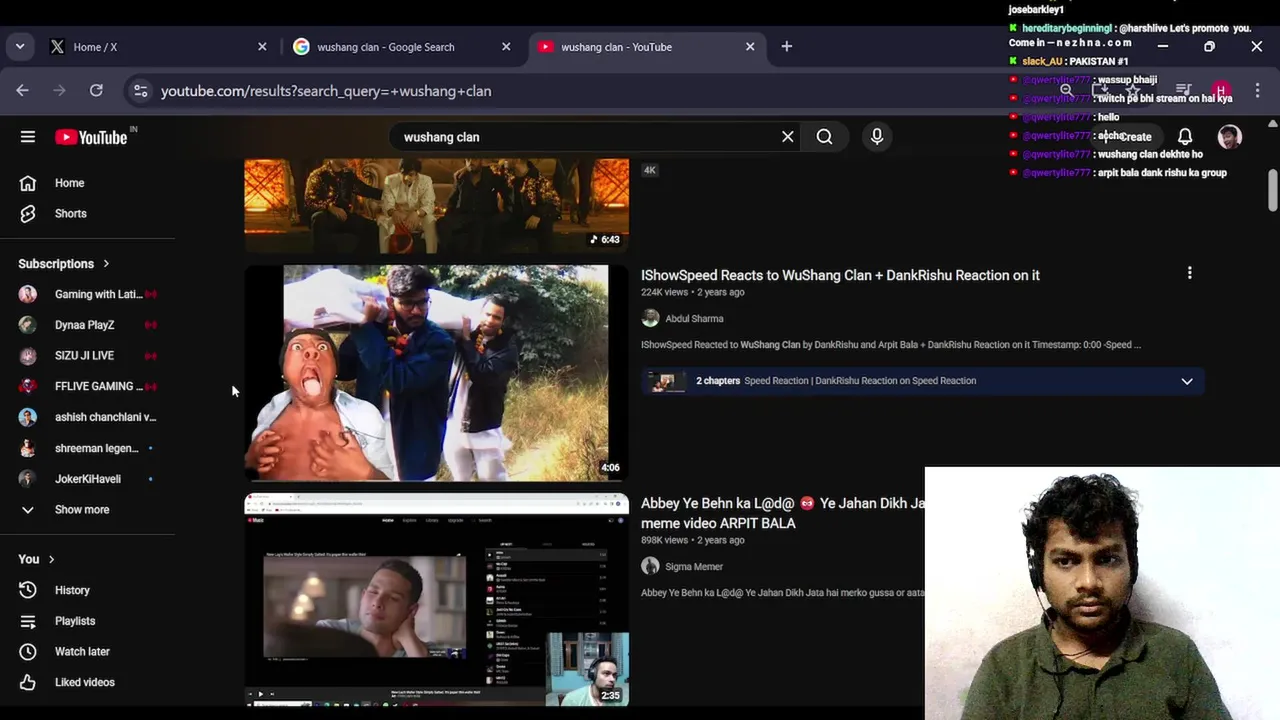1280x720 pixels.
Task: Open Liked videos
Action: coord(85,682)
